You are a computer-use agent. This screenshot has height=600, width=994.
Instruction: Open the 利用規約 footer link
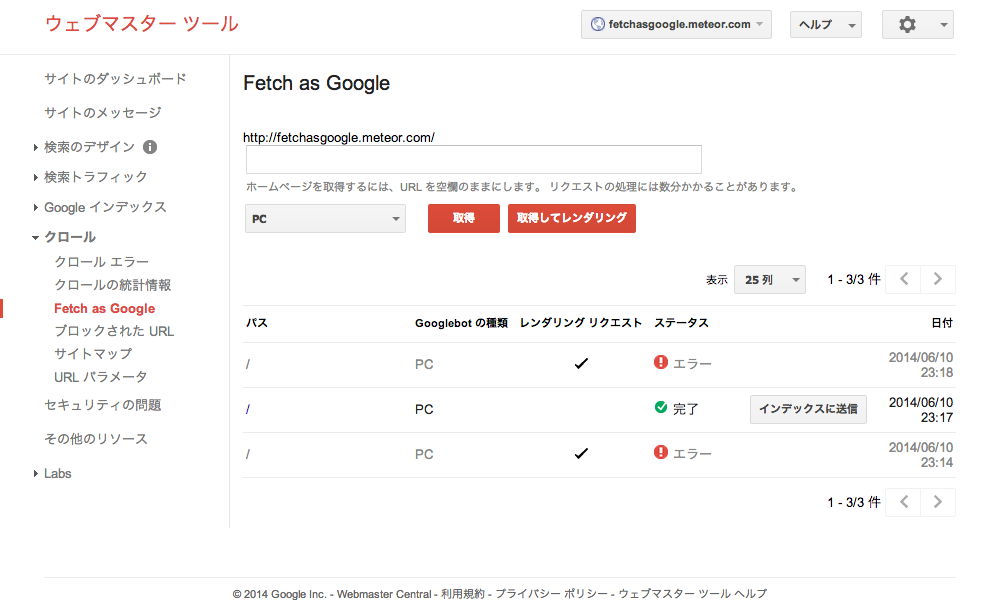(463, 594)
